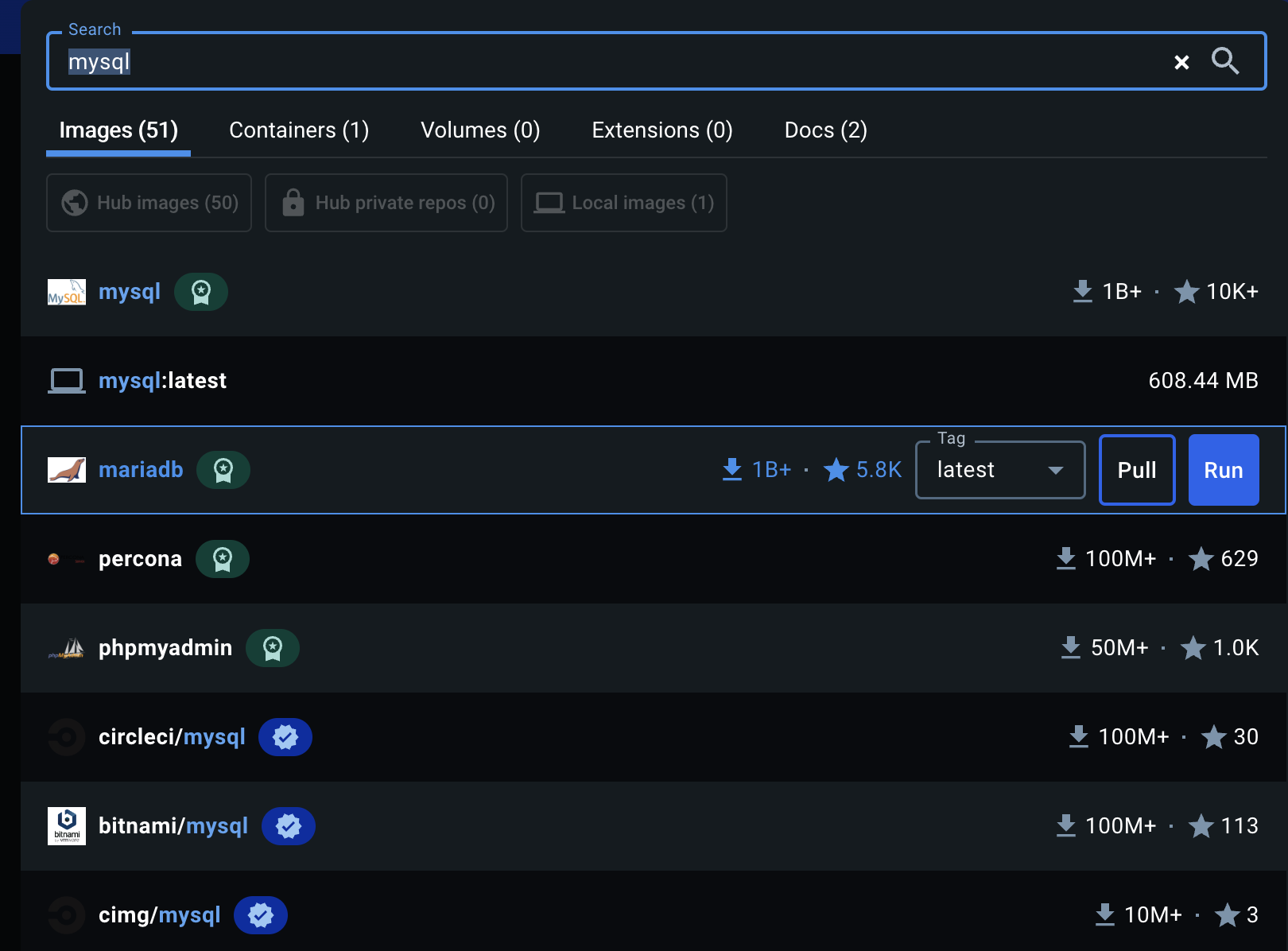This screenshot has width=1288, height=951.
Task: Switch to the Containers (1) tab
Action: tap(299, 130)
